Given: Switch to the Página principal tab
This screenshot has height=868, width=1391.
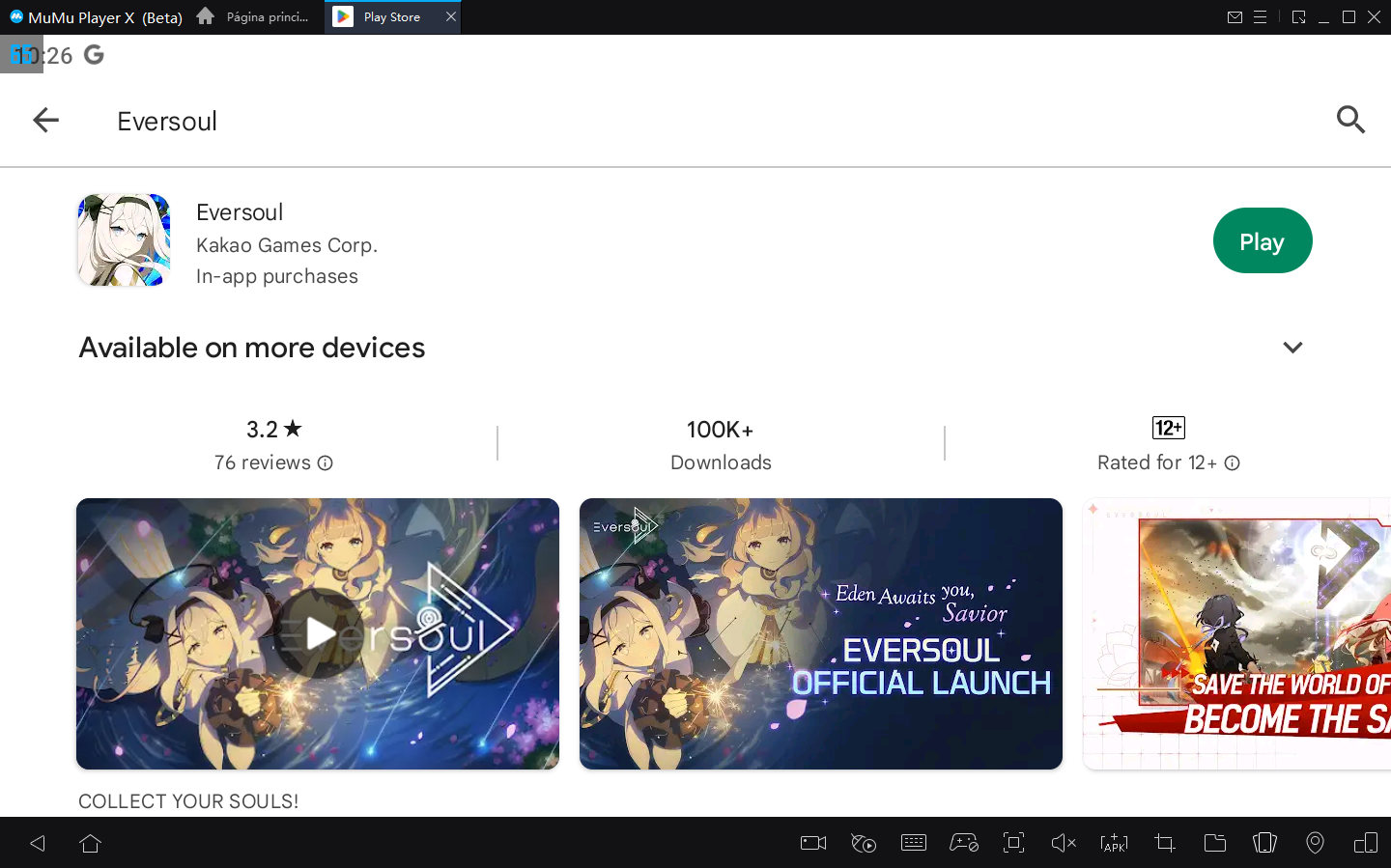Looking at the screenshot, I should [254, 16].
